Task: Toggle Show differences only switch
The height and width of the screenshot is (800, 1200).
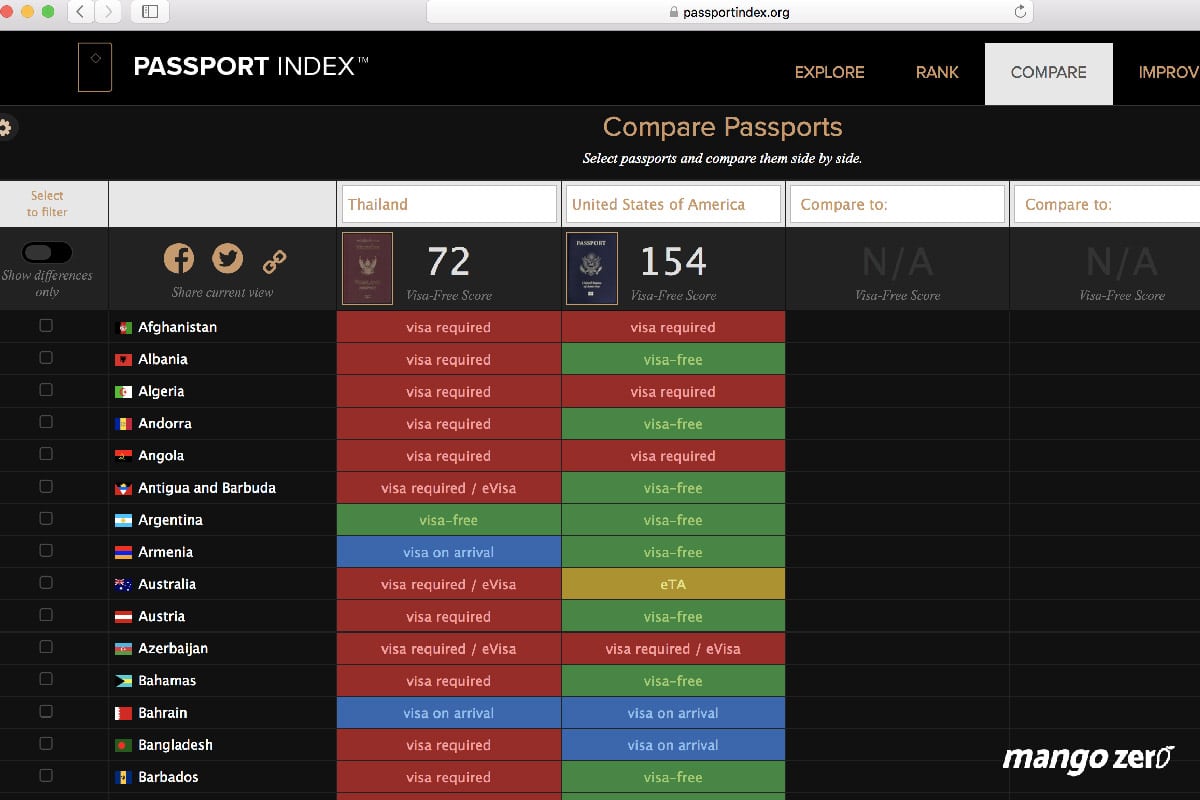Action: coord(47,252)
